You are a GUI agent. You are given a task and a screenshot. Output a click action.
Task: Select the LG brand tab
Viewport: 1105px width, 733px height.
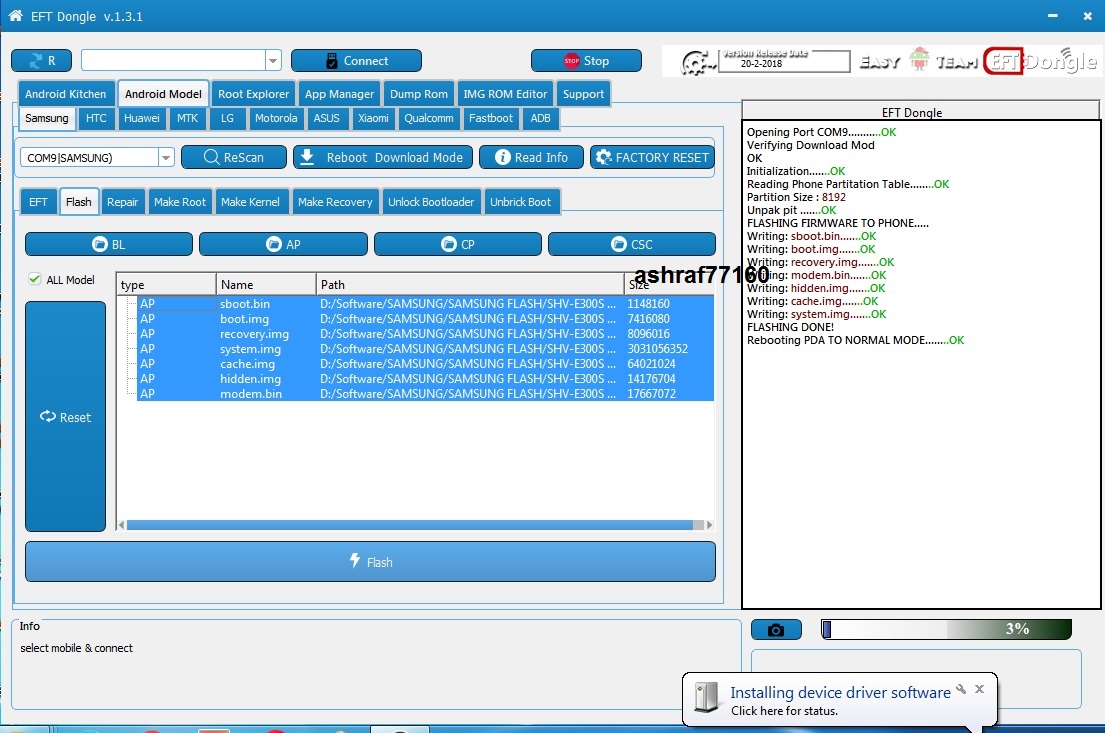[227, 118]
